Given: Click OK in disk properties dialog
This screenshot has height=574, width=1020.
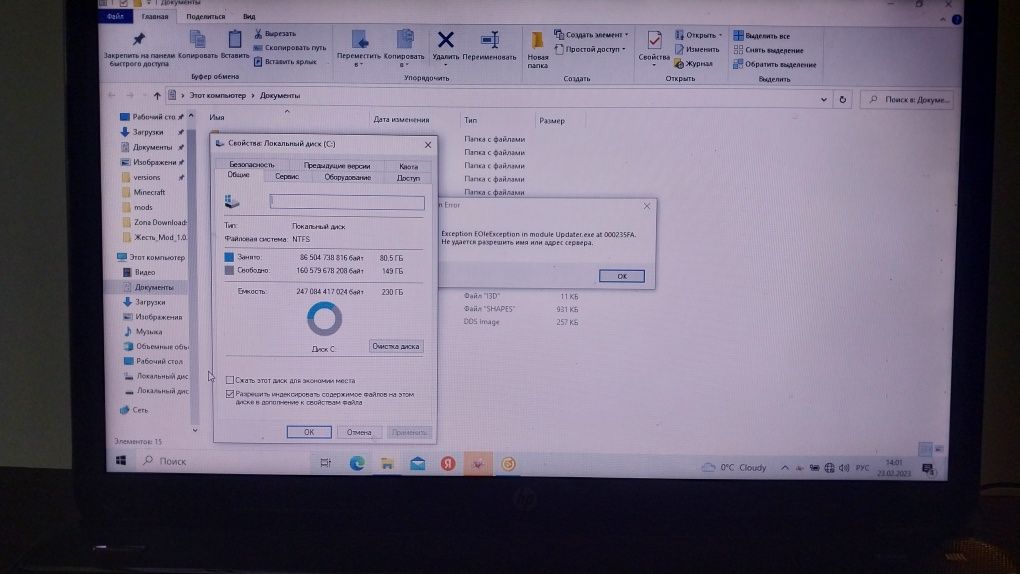Looking at the screenshot, I should point(309,432).
